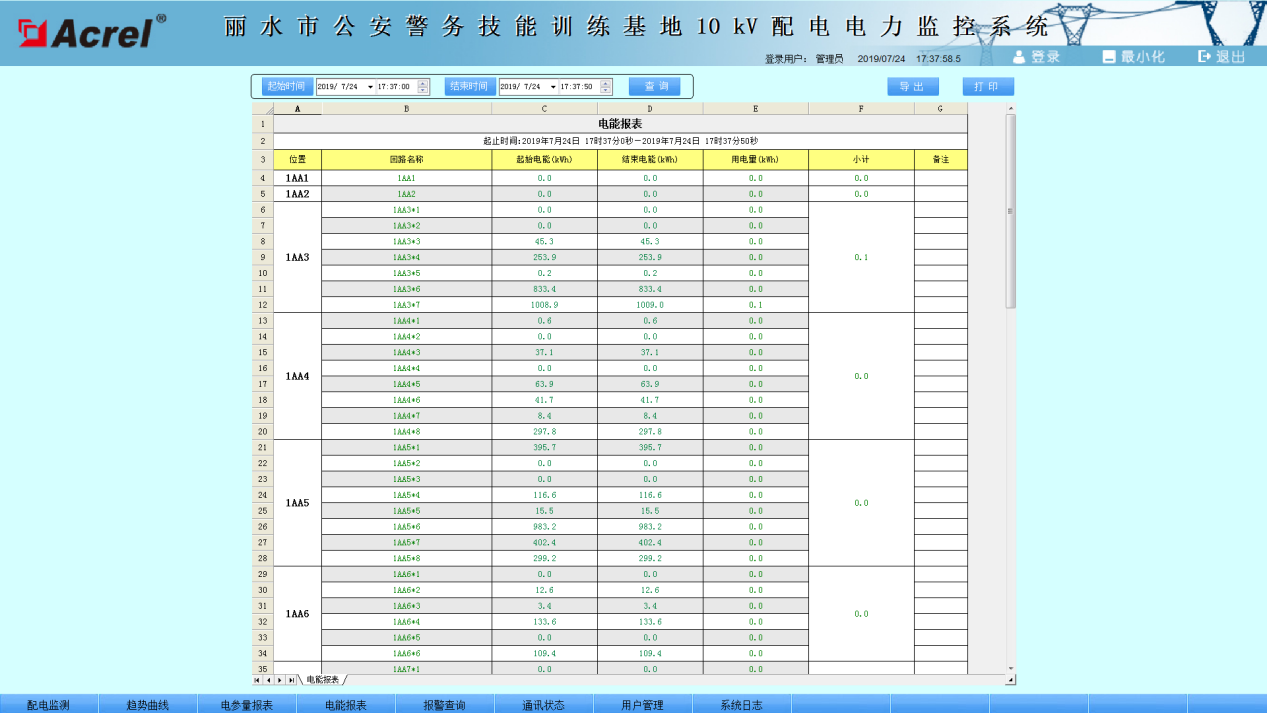Viewport: 1267px width, 713px height.
Task: Open the start date dropdown calendar
Action: [x=370, y=87]
